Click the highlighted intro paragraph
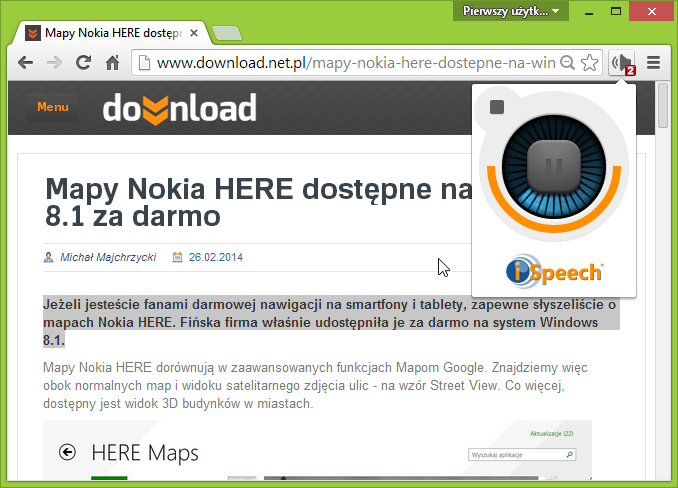The width and height of the screenshot is (678, 488). pos(331,322)
